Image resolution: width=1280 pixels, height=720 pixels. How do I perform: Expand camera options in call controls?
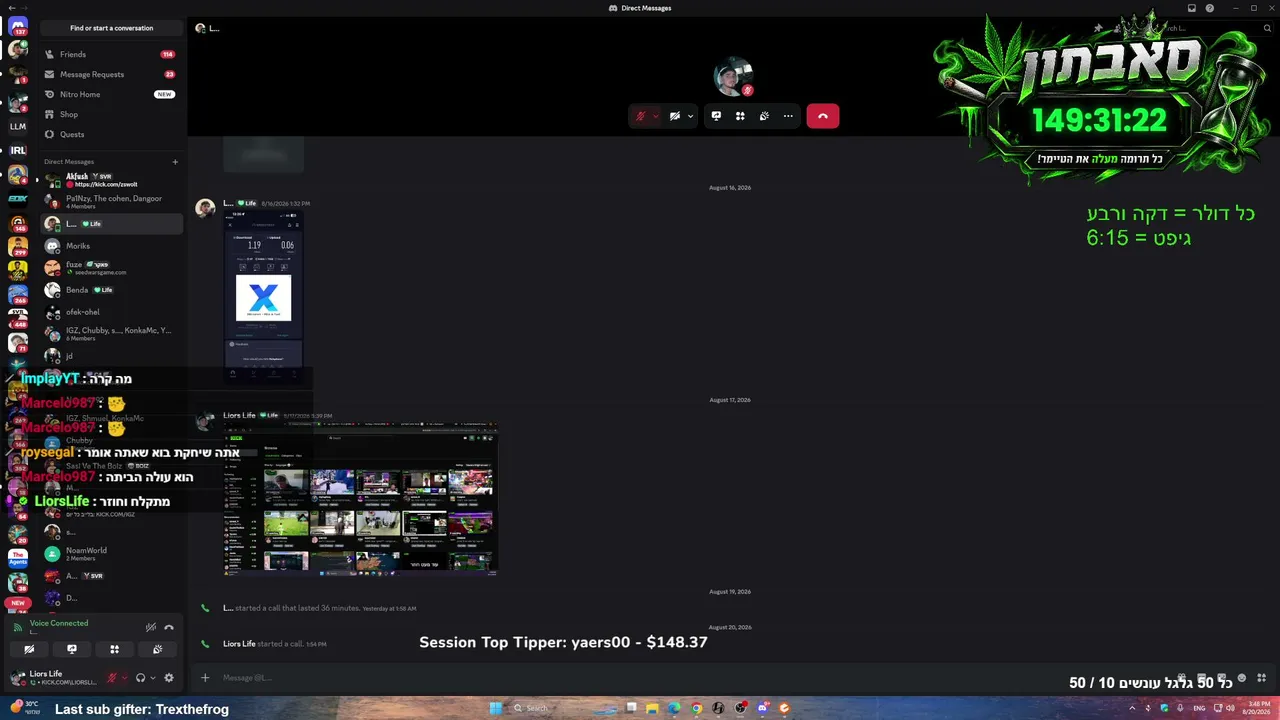690,116
